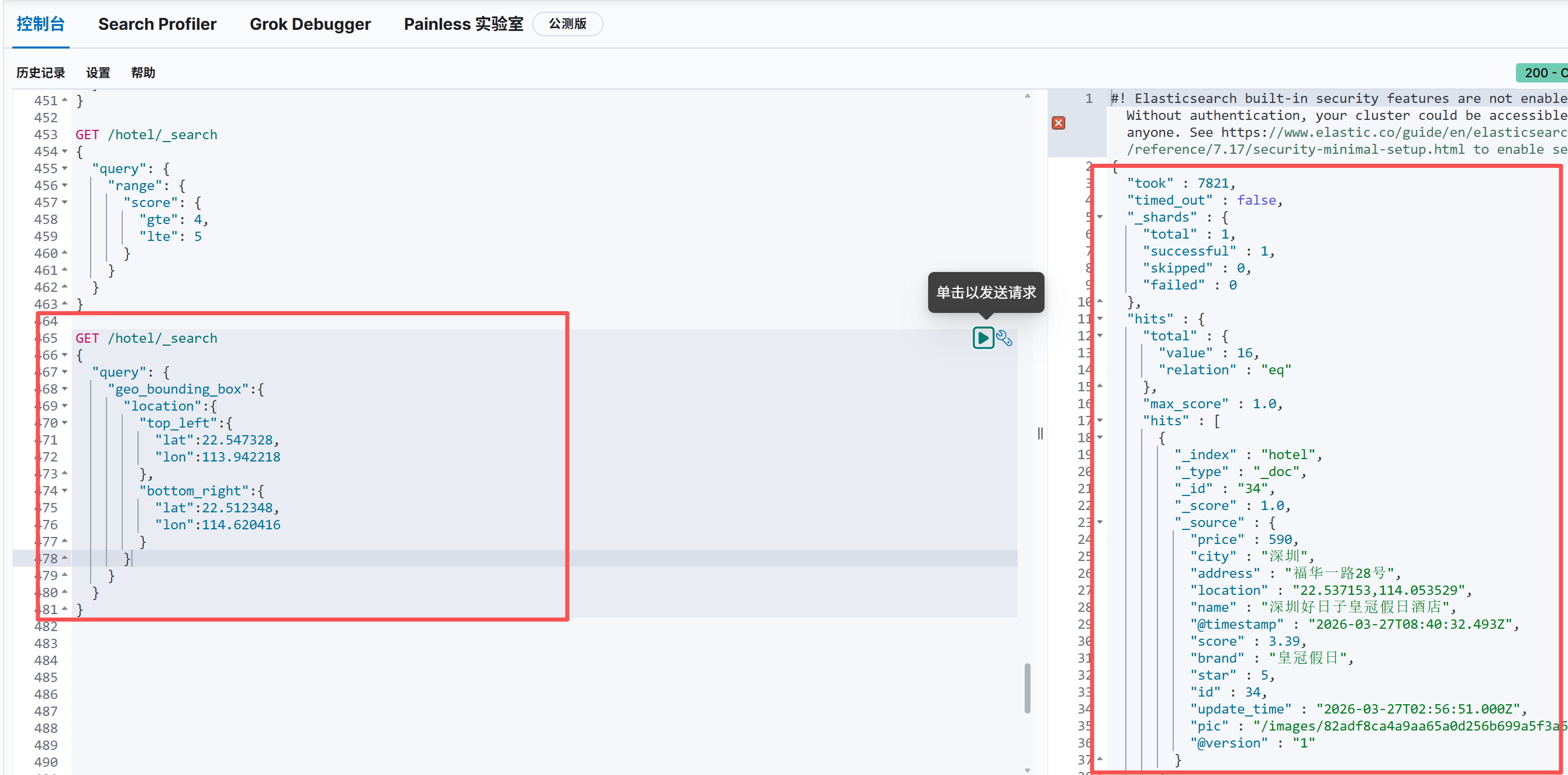Viewport: 1568px width, 775px height.
Task: Click the red X warning marker in response gutter
Action: pyautogui.click(x=1059, y=123)
